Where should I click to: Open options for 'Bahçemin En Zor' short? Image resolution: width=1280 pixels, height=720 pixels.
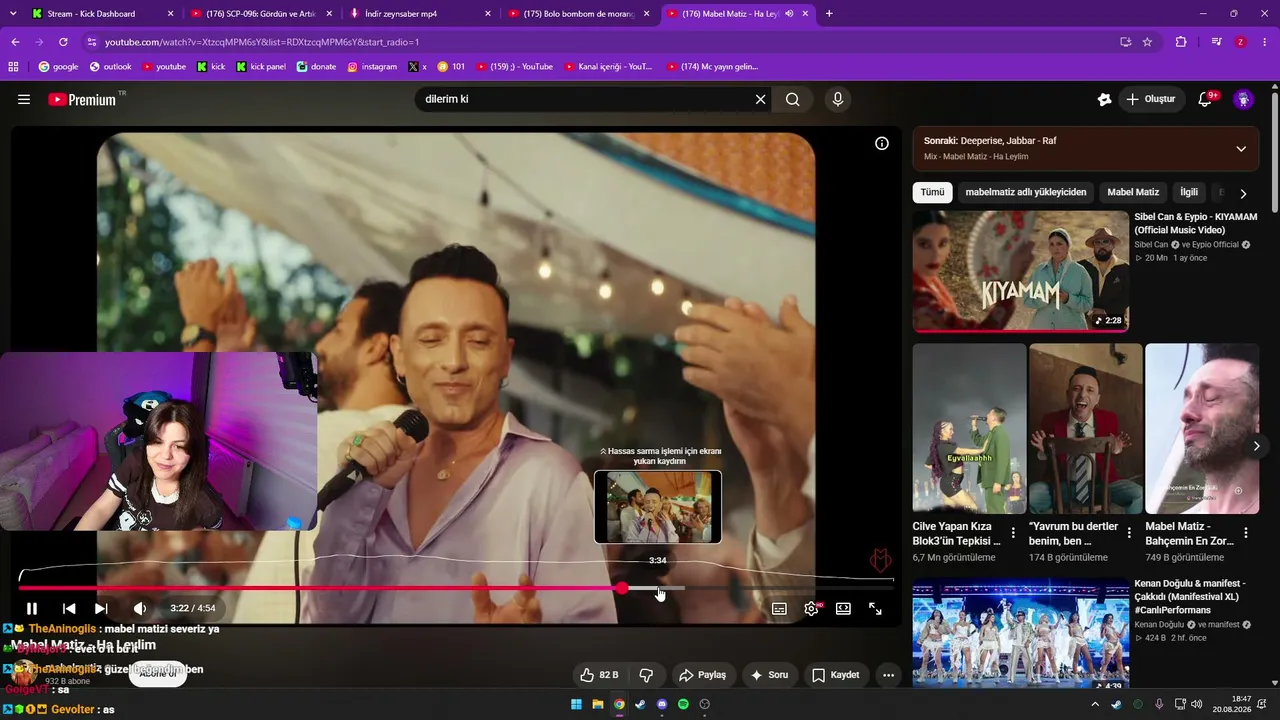[1246, 533]
